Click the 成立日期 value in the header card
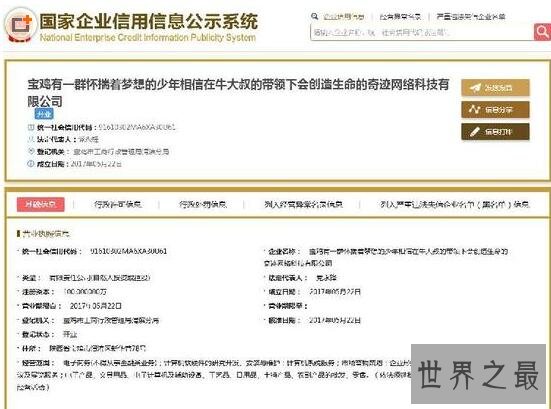Screen dimensions: 551x409 tap(97, 164)
